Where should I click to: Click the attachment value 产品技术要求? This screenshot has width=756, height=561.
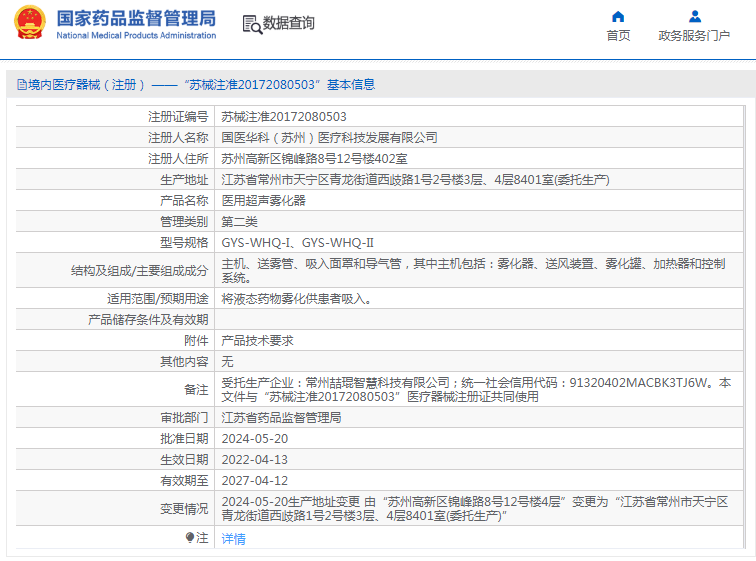pyautogui.click(x=257, y=341)
